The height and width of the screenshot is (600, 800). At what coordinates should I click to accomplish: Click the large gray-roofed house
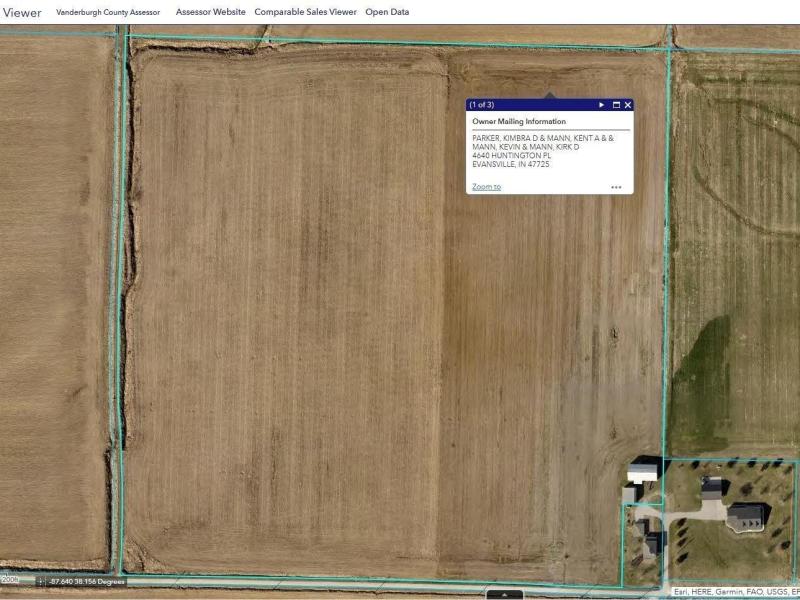pos(745,516)
